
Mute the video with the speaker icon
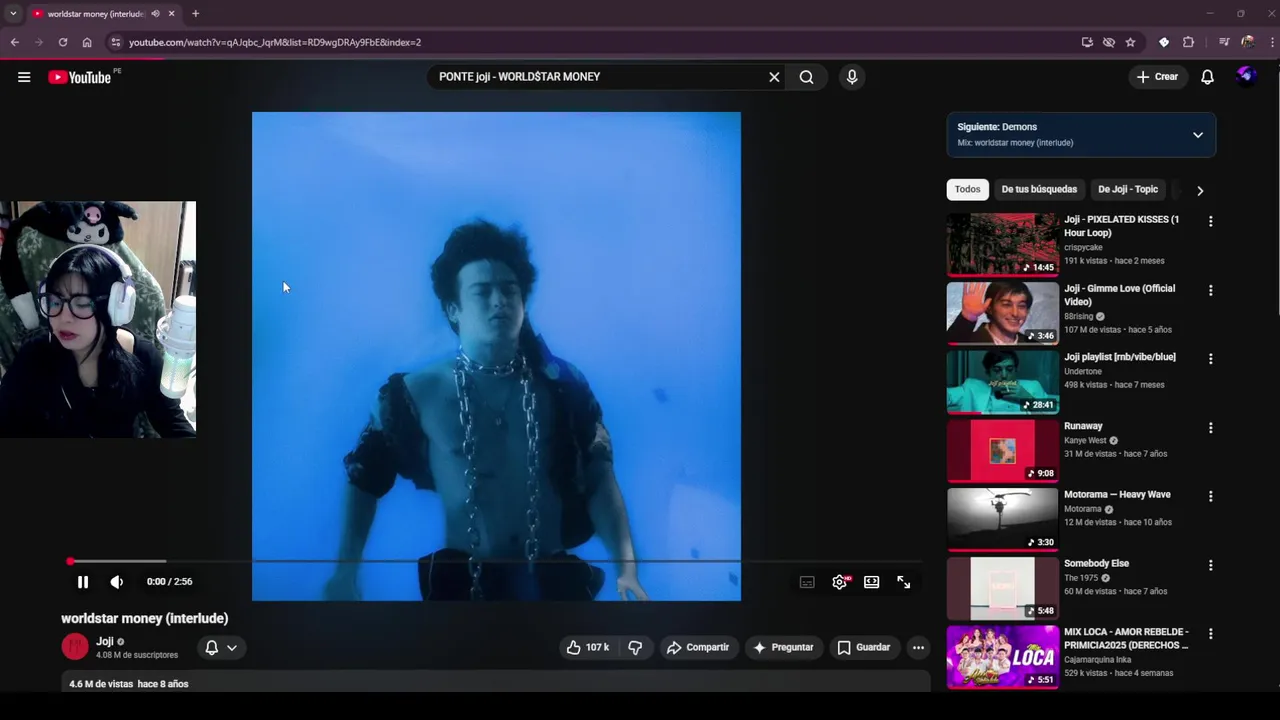pyautogui.click(x=117, y=582)
